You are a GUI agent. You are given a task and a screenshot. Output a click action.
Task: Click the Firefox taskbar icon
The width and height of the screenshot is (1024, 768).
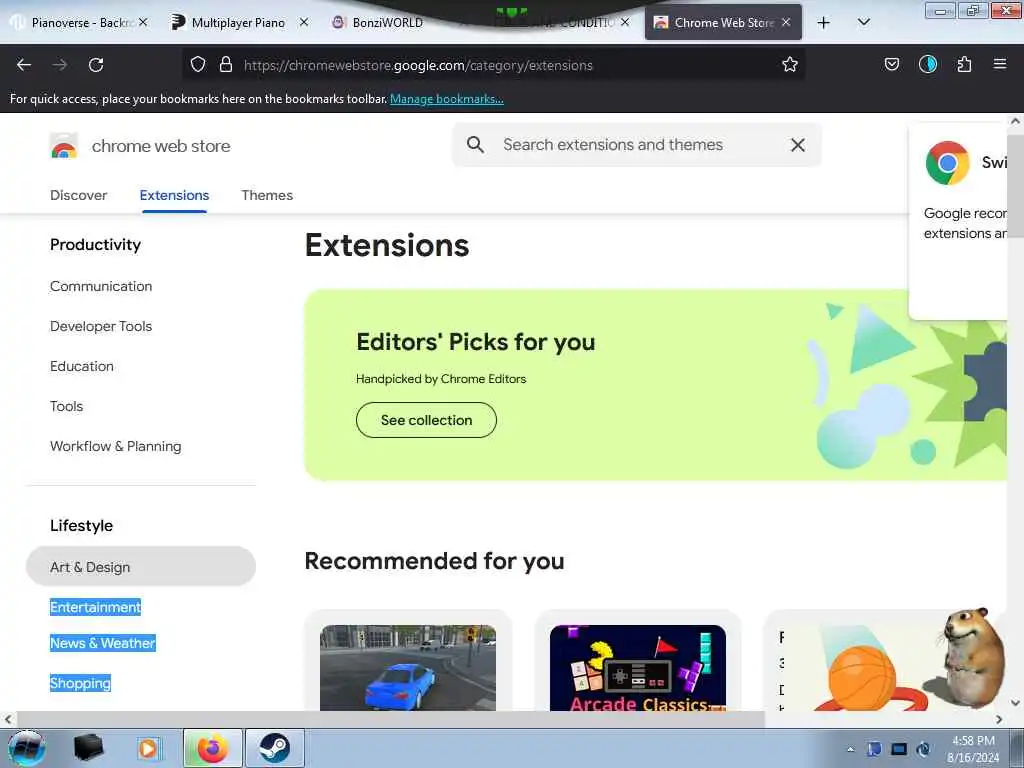click(x=213, y=748)
